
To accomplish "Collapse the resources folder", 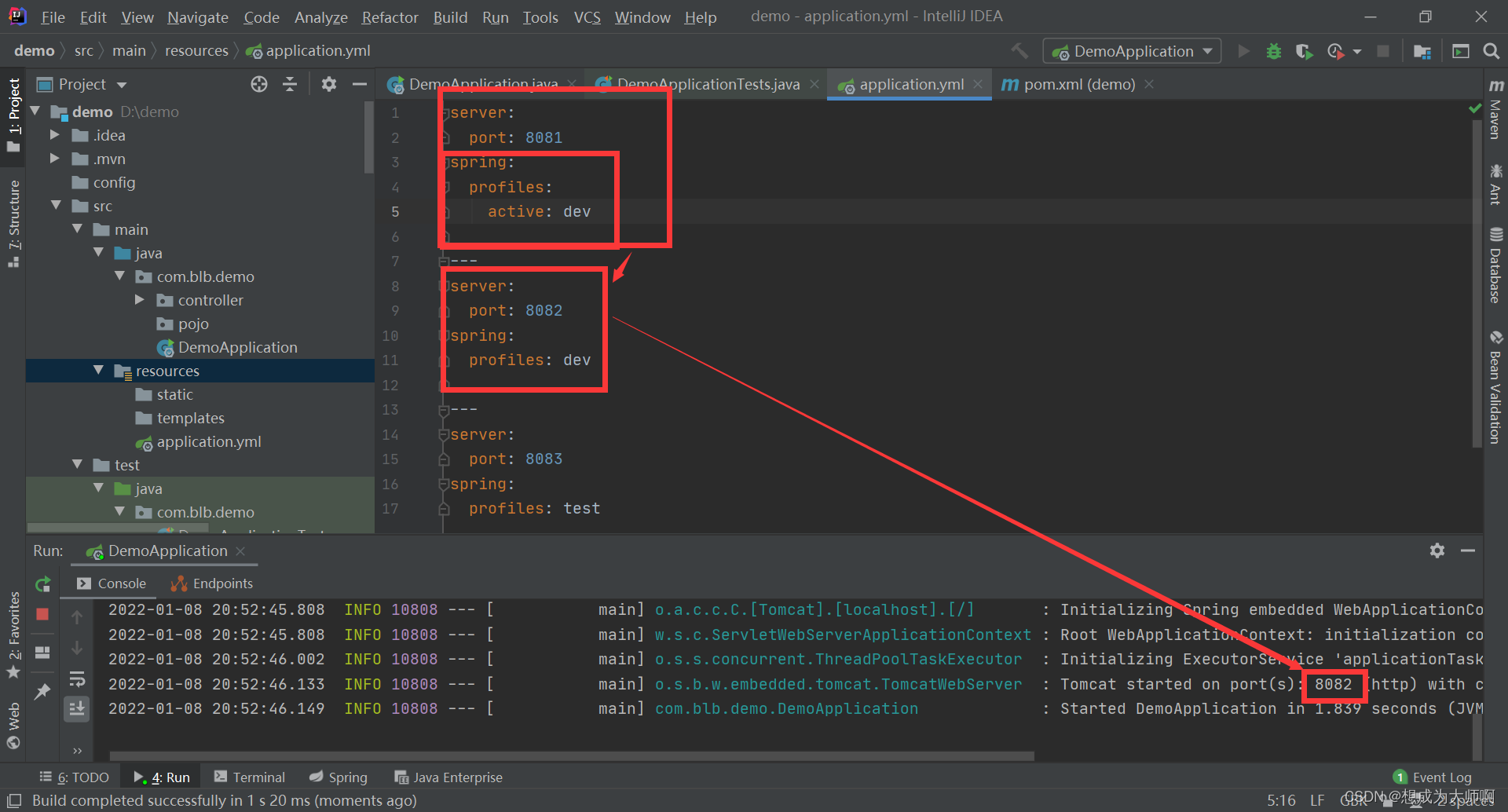I will tap(98, 371).
